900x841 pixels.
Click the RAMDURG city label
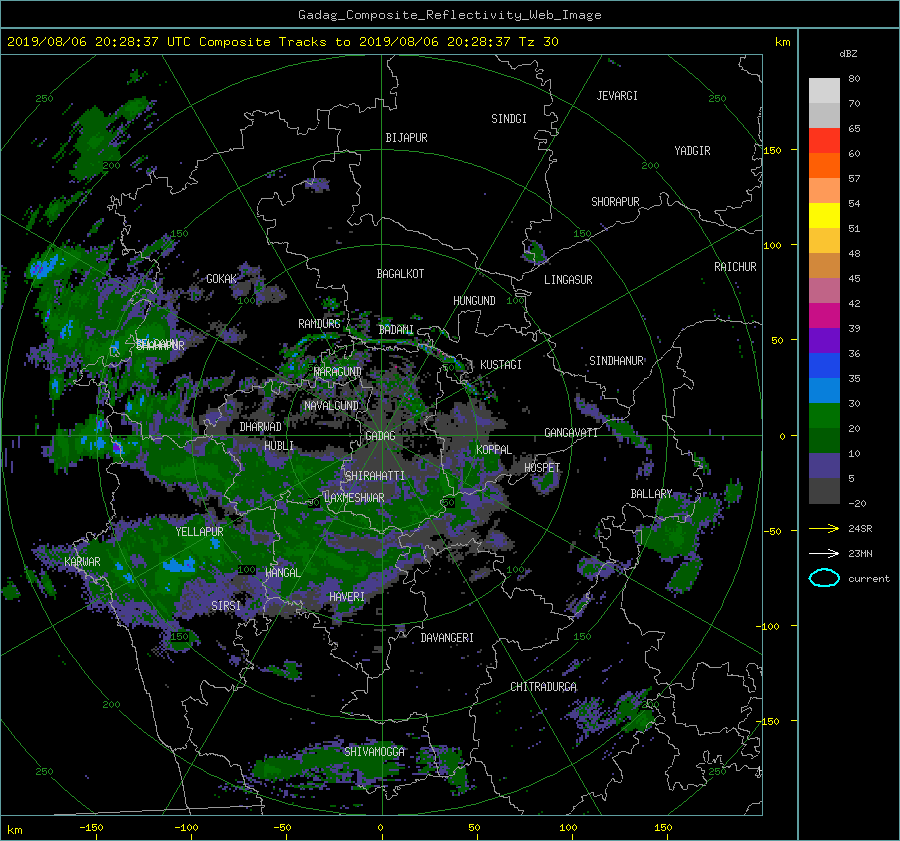click(319, 324)
